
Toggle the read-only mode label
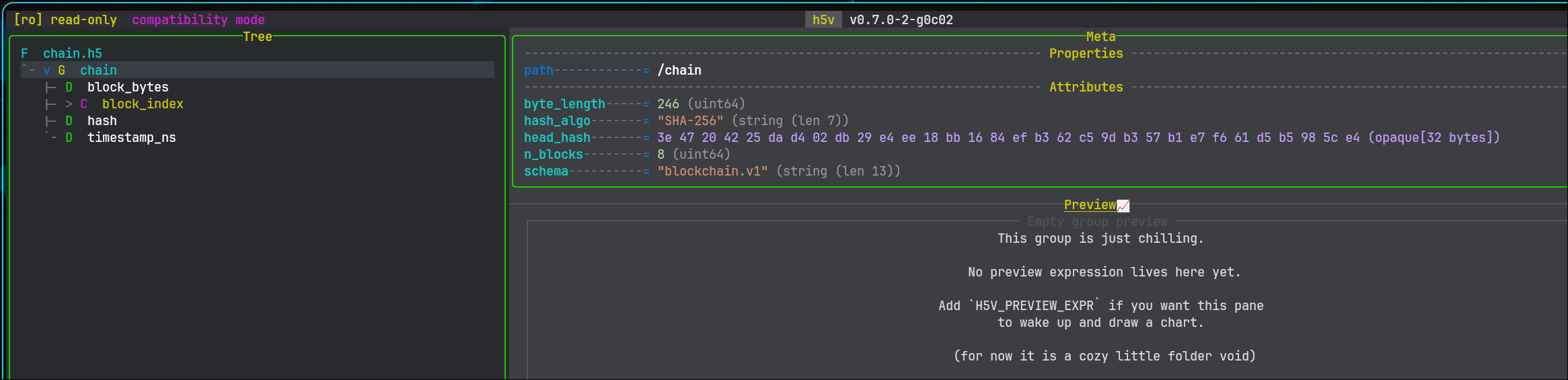[x=83, y=20]
